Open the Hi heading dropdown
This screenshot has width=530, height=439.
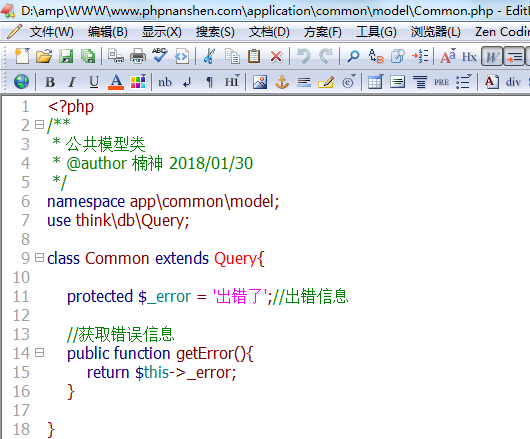click(232, 81)
